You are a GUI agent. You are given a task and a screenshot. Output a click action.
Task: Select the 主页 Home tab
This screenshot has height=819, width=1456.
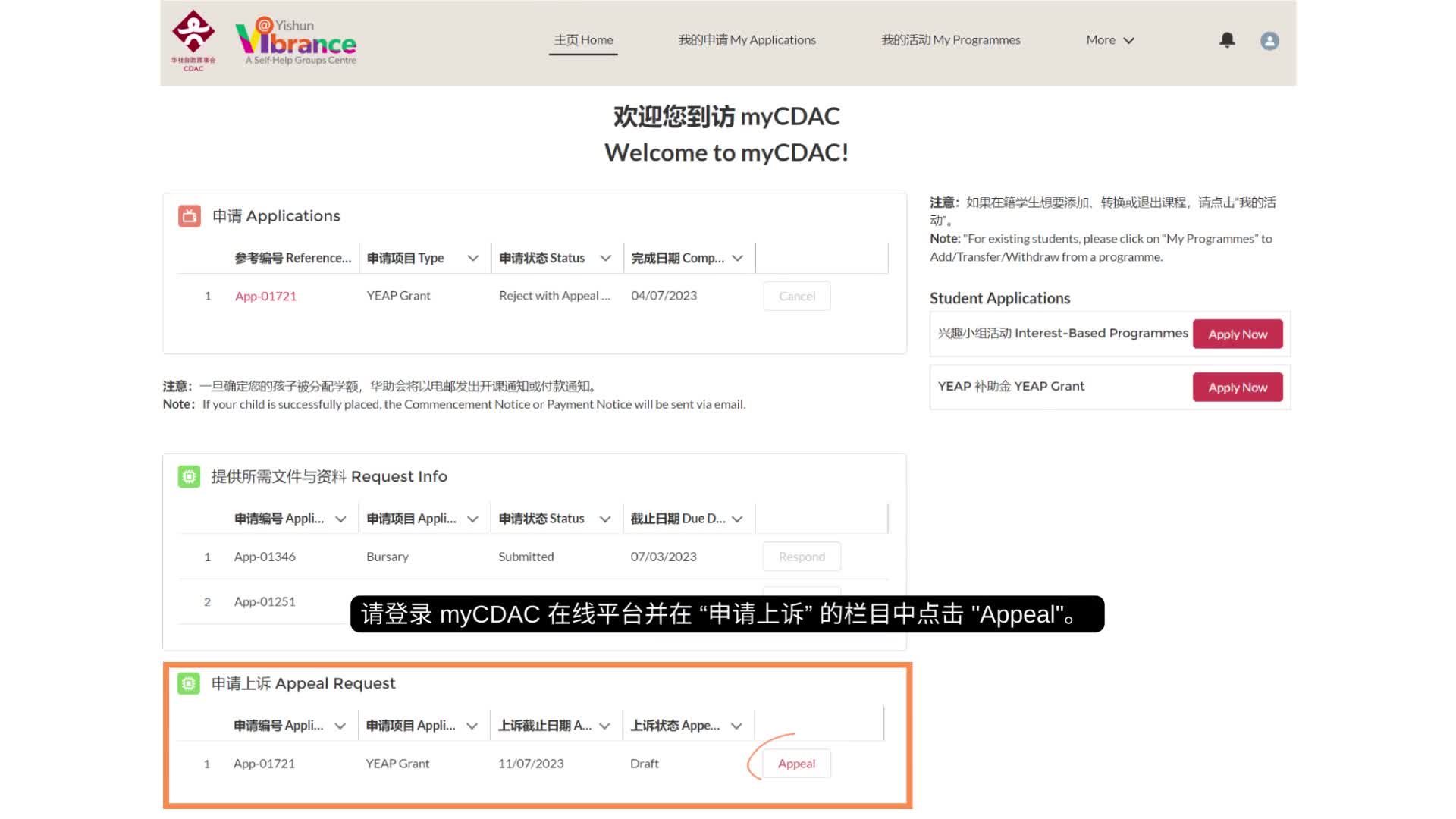pos(582,39)
